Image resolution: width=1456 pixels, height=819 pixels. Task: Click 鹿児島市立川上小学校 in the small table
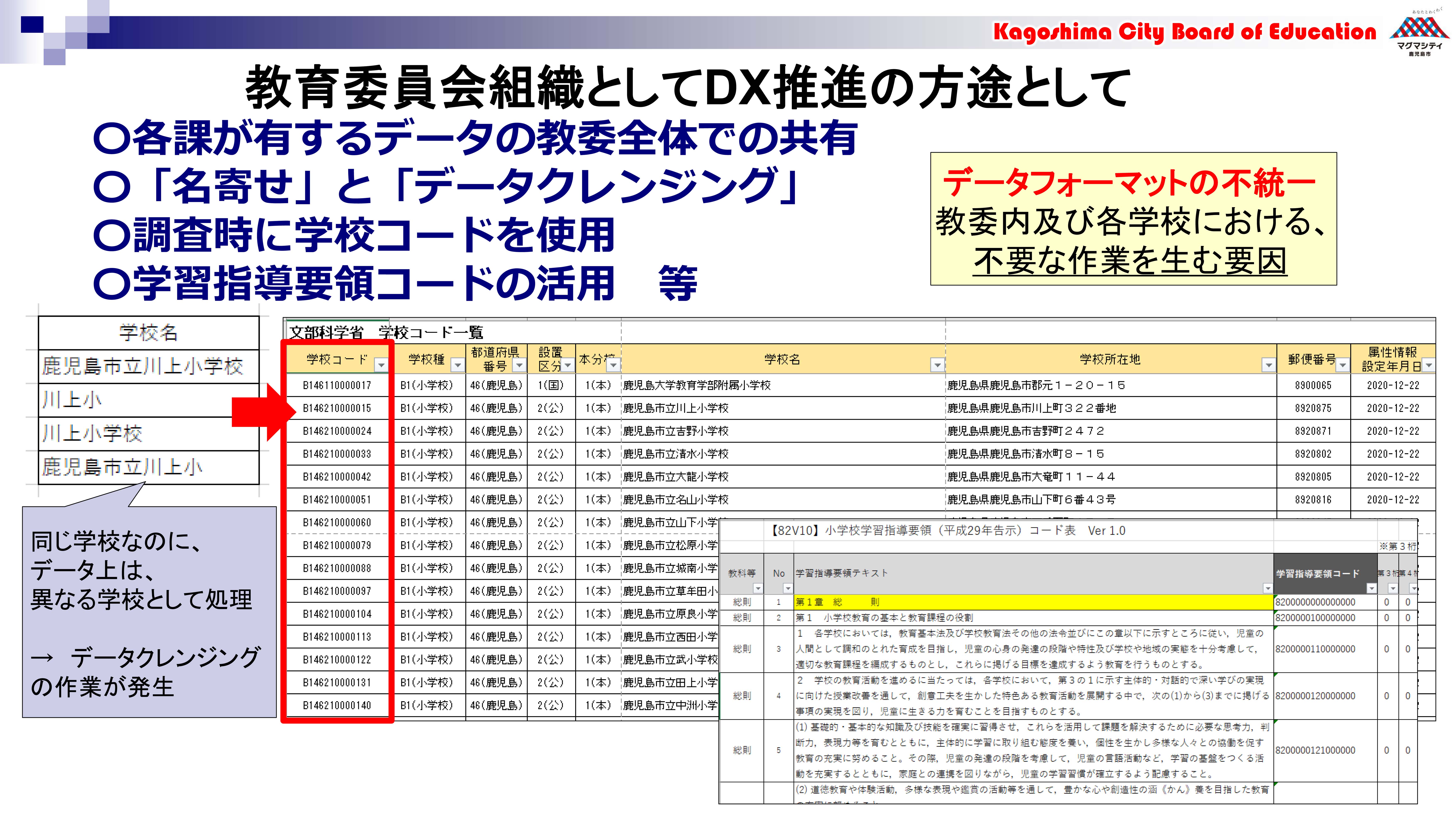click(149, 366)
